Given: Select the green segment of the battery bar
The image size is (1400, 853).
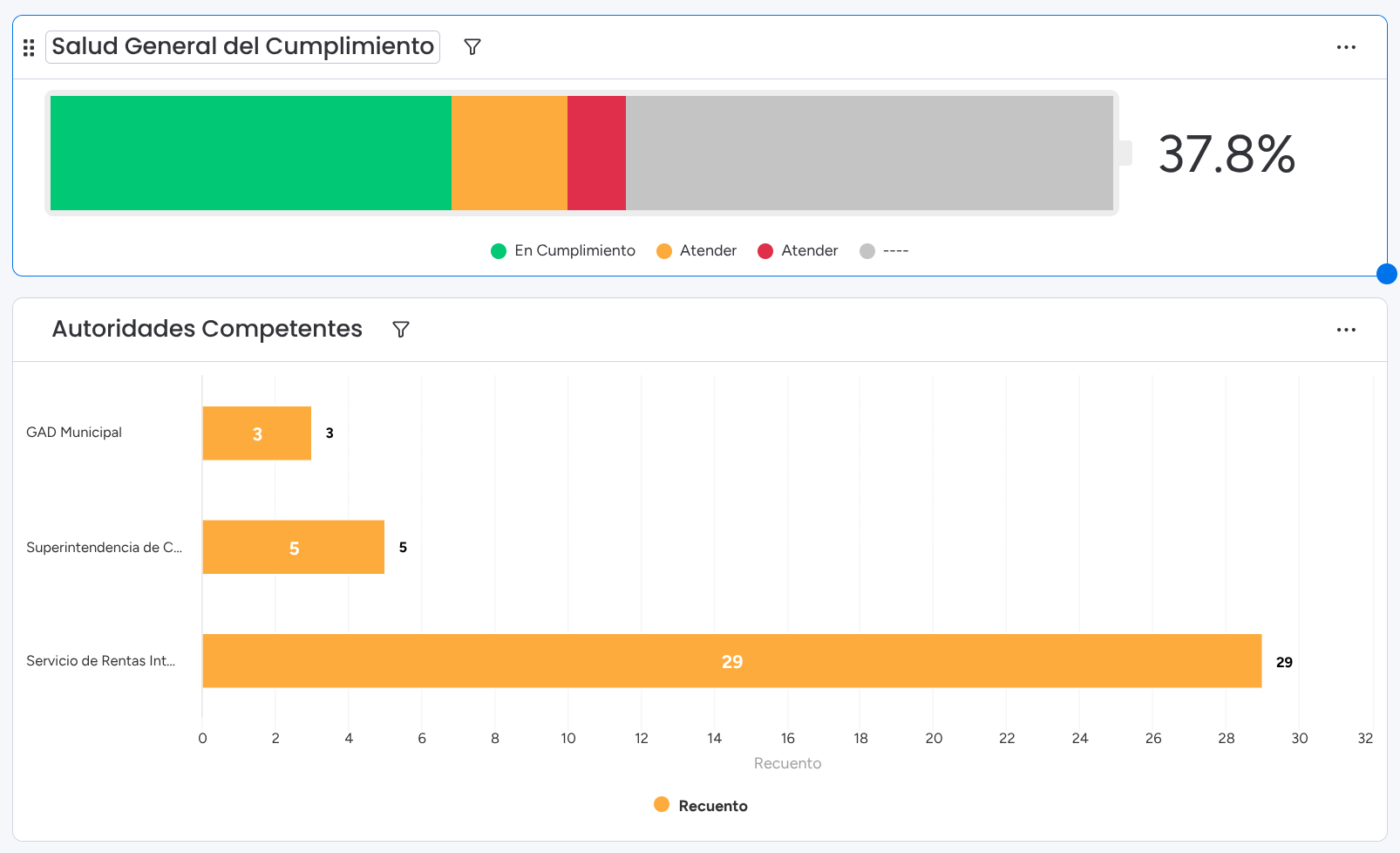Looking at the screenshot, I should click(x=250, y=153).
